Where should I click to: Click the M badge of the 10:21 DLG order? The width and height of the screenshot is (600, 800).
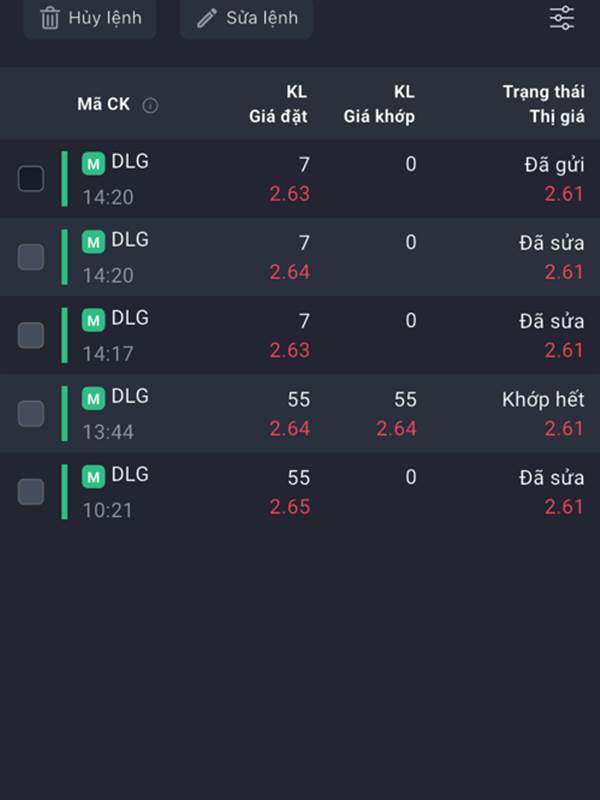pos(93,477)
